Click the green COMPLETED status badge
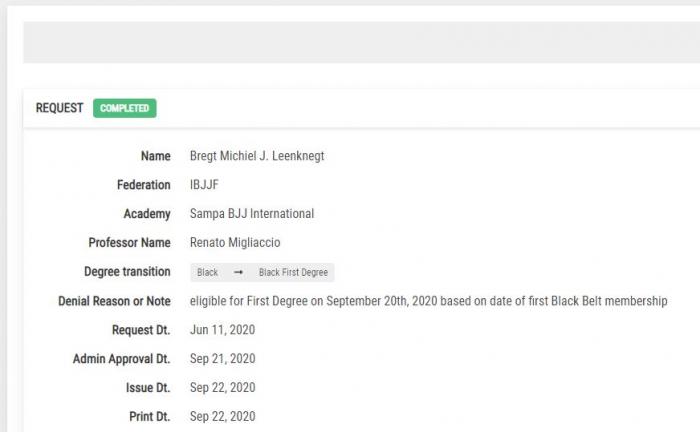Image resolution: width=700 pixels, height=432 pixels. coord(125,108)
